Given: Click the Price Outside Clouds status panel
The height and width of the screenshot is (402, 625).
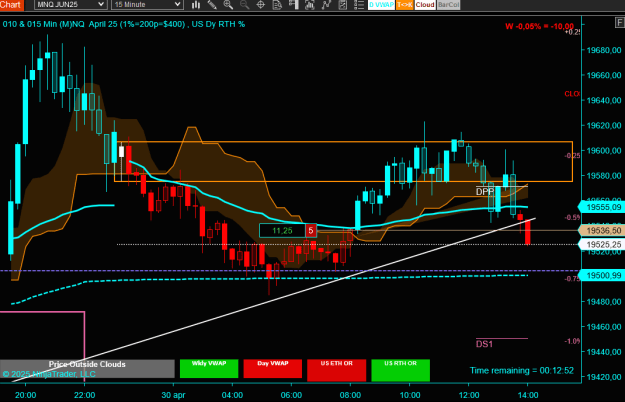Looking at the screenshot, I should coord(87,369).
